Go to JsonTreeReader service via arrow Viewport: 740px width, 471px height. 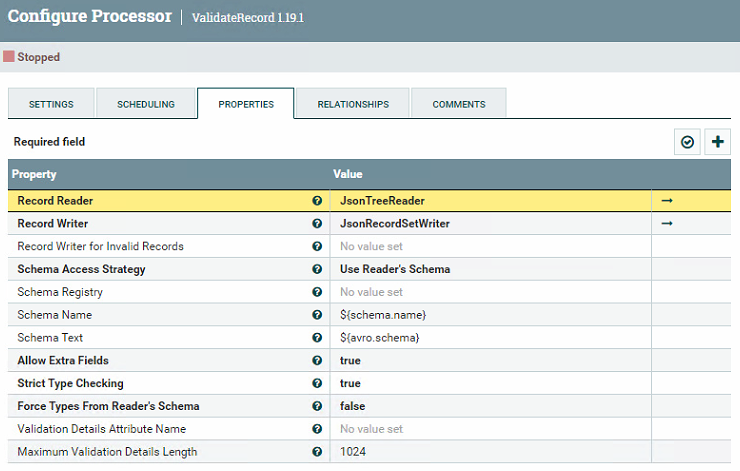[667, 201]
